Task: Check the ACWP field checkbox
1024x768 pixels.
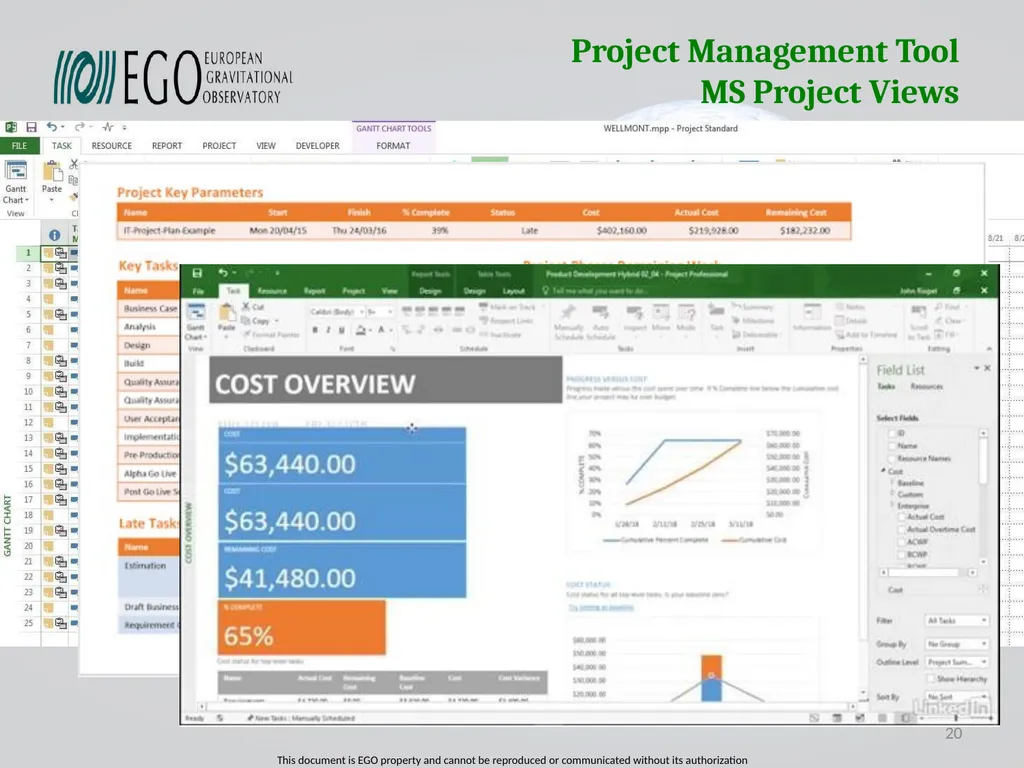Action: click(902, 542)
